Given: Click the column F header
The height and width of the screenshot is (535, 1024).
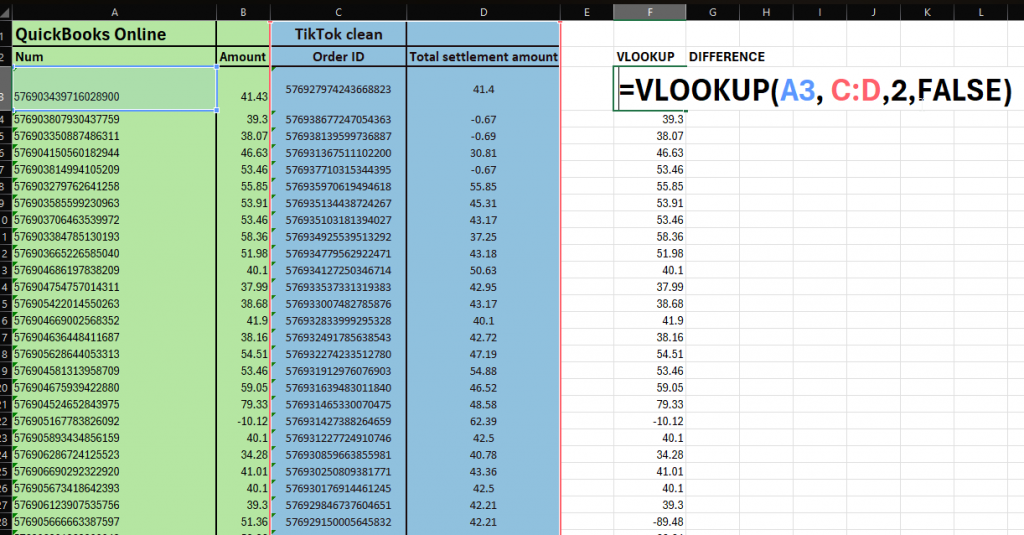Looking at the screenshot, I should pyautogui.click(x=649, y=11).
